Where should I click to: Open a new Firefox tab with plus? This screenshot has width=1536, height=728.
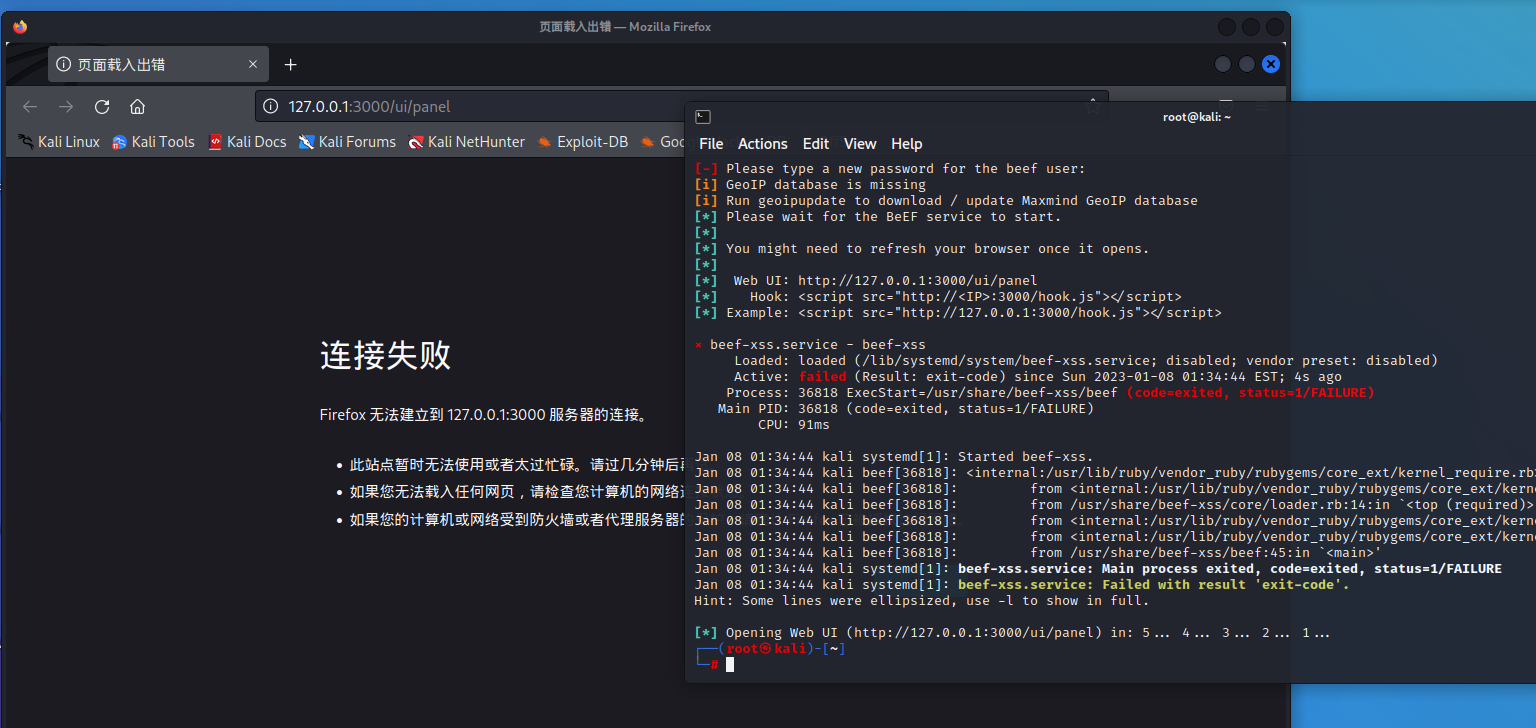290,65
